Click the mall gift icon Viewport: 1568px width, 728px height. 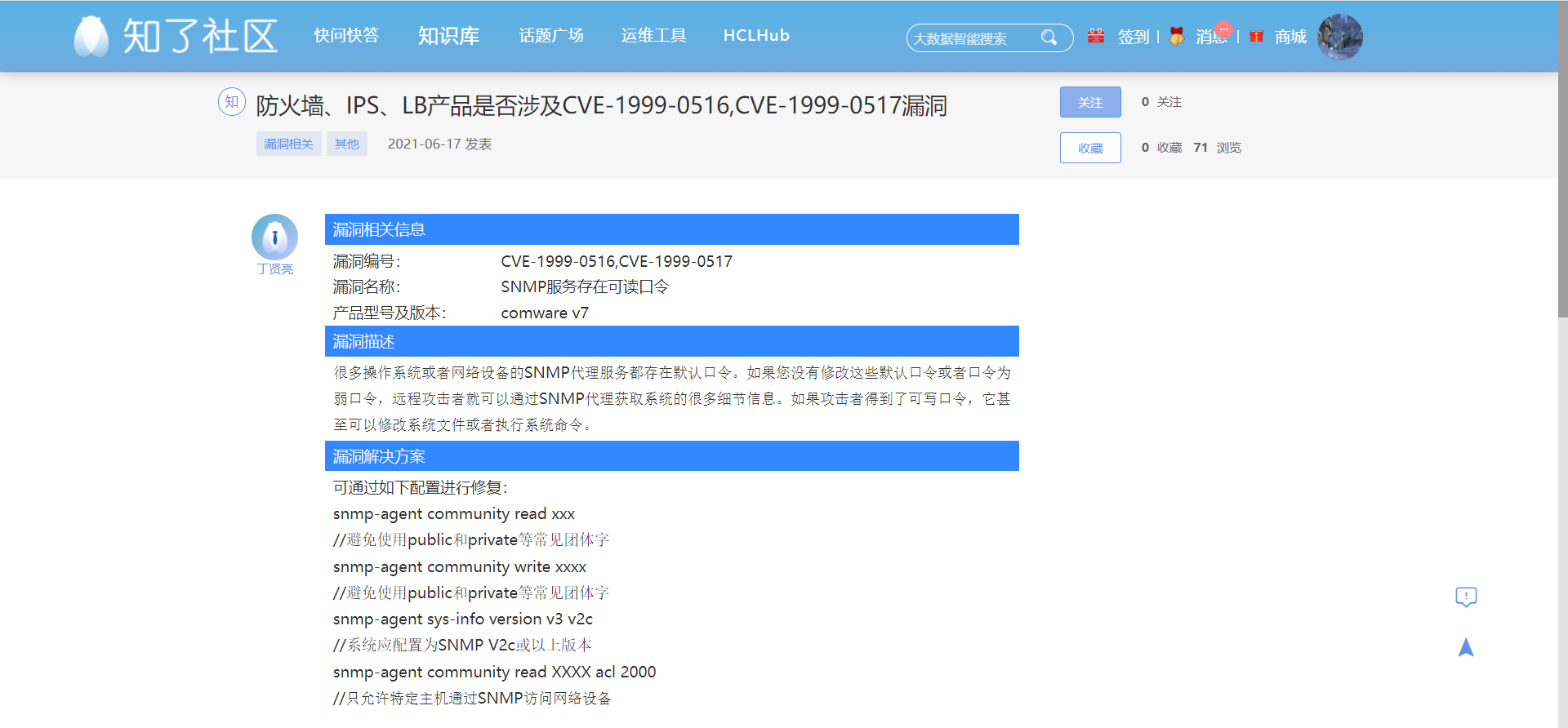point(1256,36)
